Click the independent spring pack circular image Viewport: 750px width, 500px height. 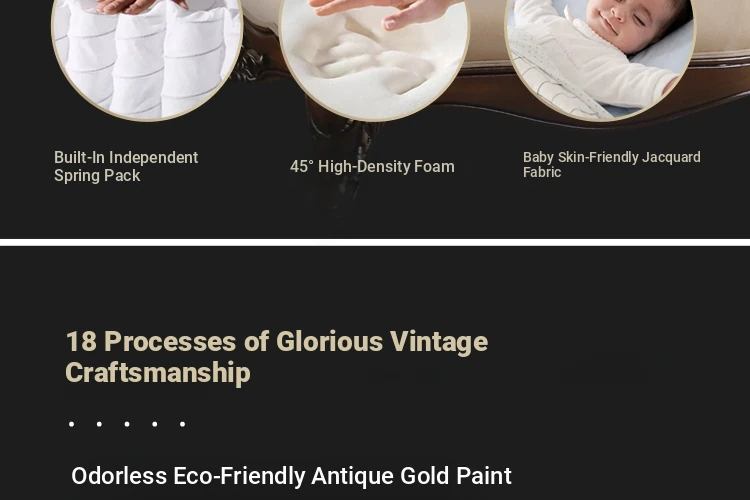pyautogui.click(x=147, y=59)
